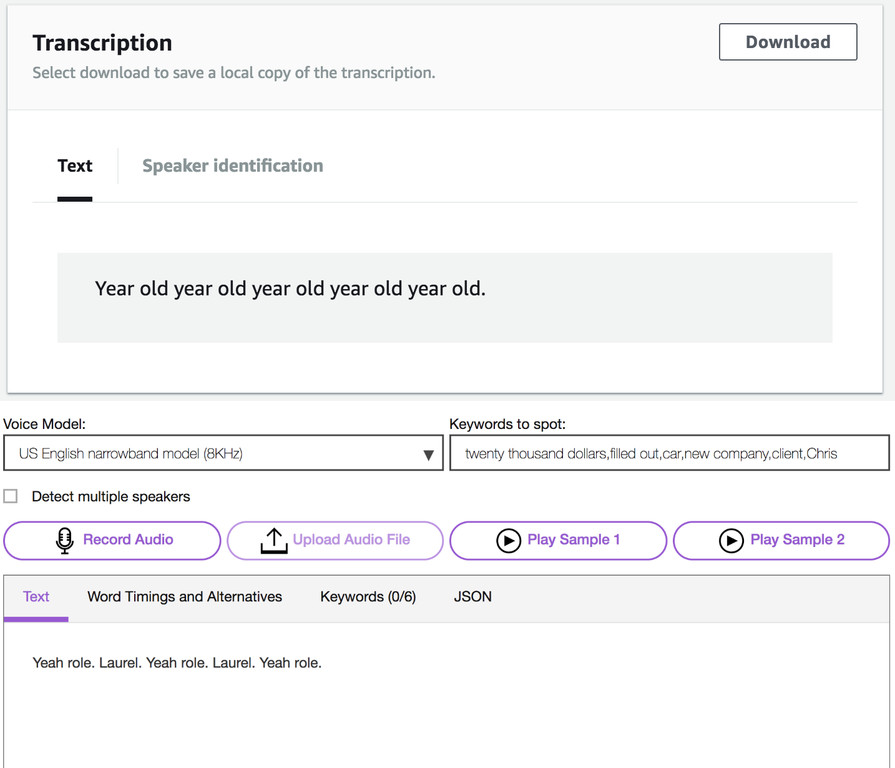
Task: Click the upload arrow icon for audio file
Action: 273,540
